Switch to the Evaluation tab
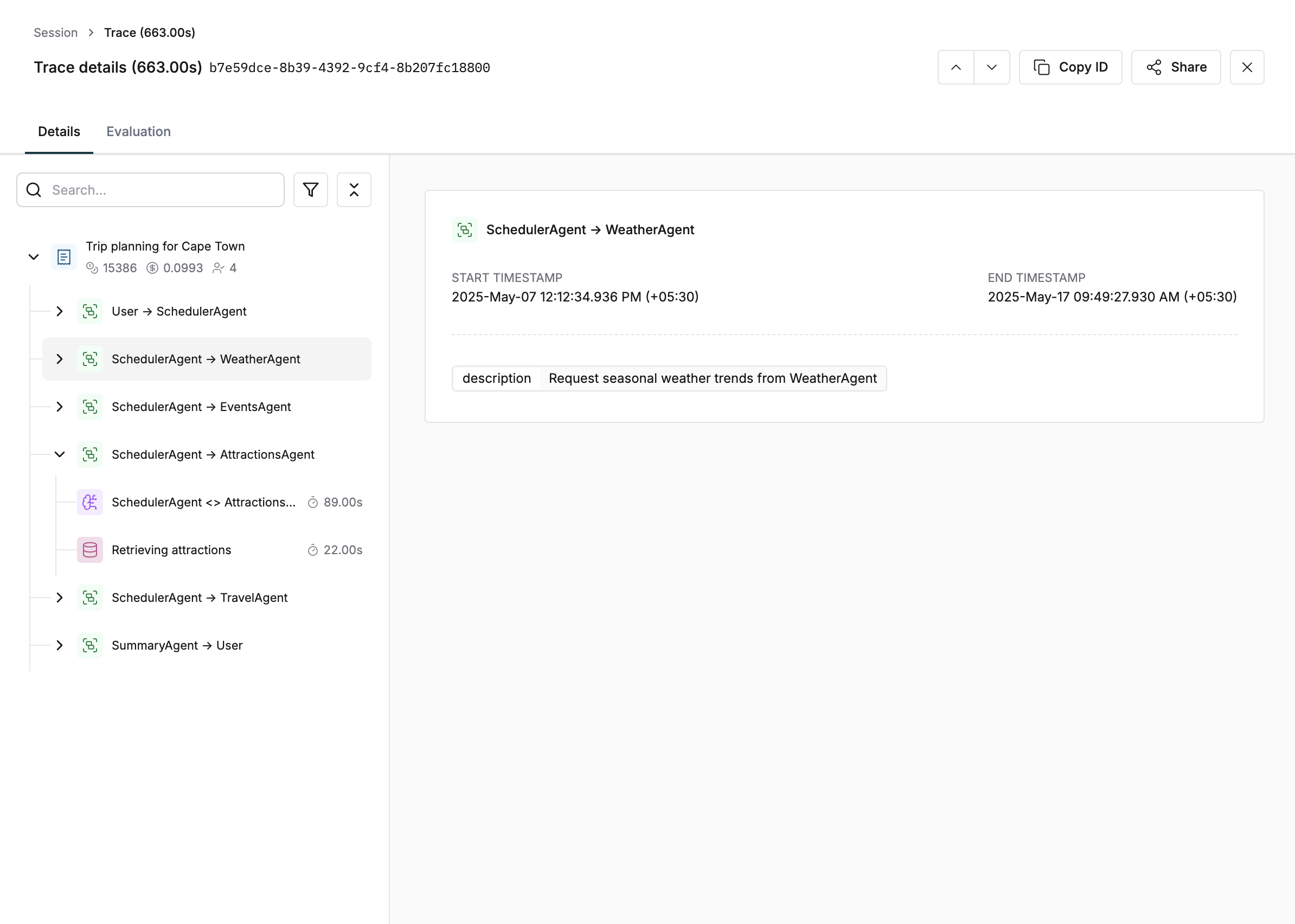1295x924 pixels. (x=138, y=131)
